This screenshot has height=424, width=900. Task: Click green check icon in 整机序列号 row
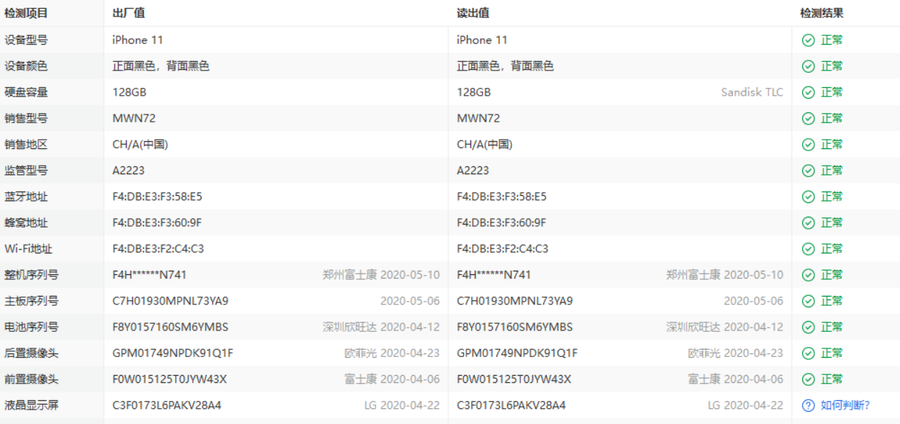pyautogui.click(x=808, y=275)
